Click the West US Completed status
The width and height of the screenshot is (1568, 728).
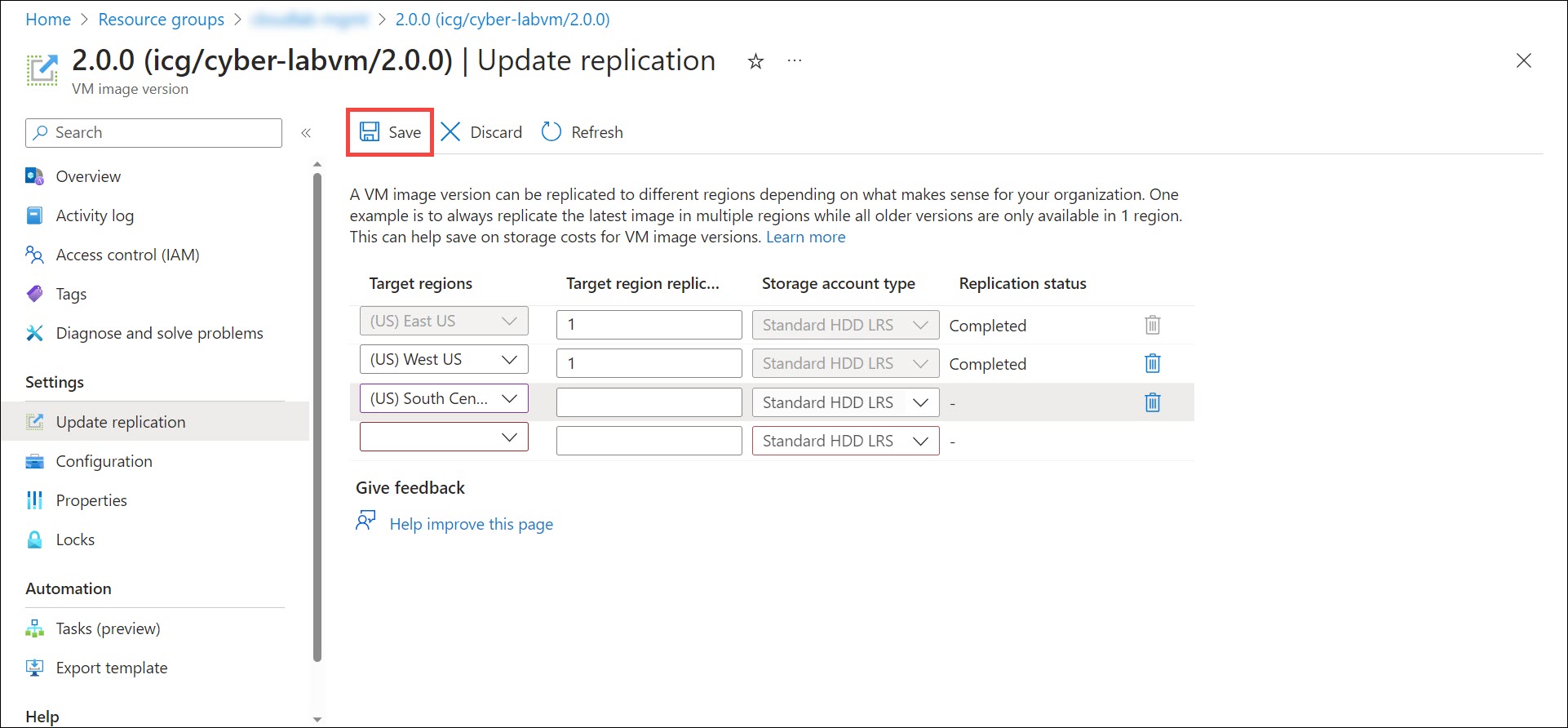(x=987, y=364)
